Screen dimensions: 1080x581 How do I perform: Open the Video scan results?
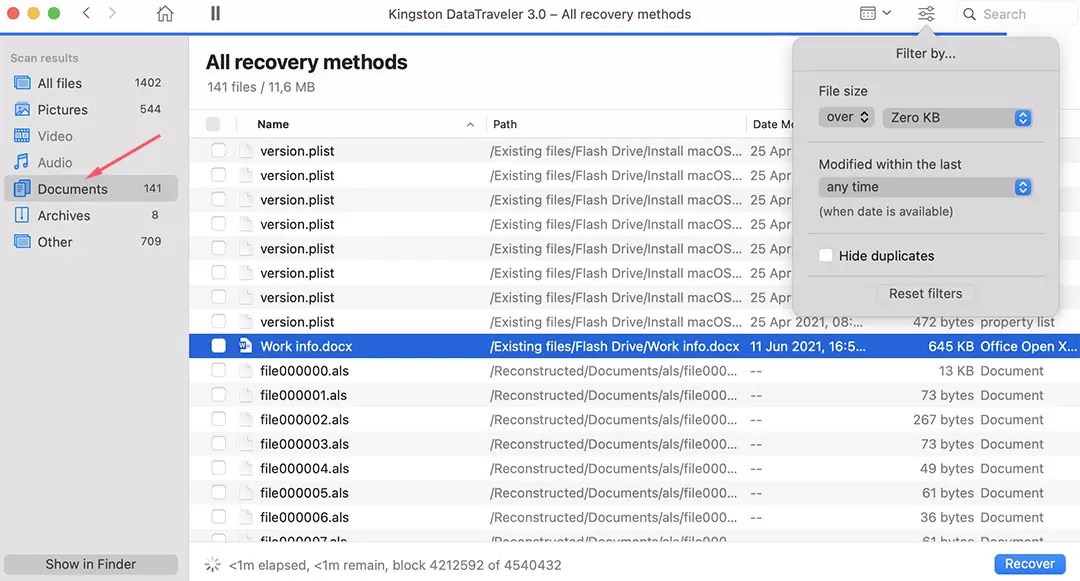[x=56, y=135]
